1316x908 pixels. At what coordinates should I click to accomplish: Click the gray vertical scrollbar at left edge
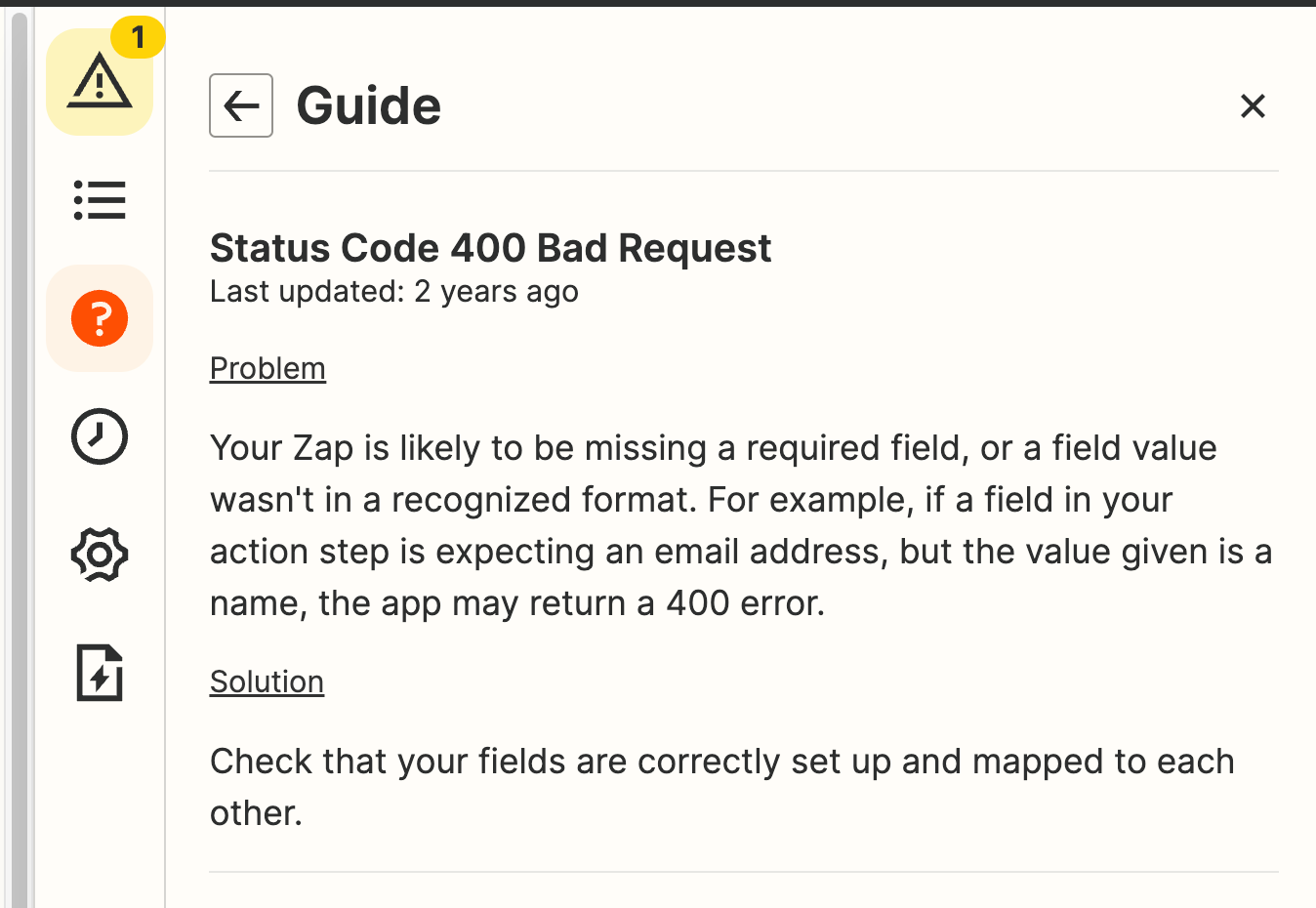click(20, 459)
